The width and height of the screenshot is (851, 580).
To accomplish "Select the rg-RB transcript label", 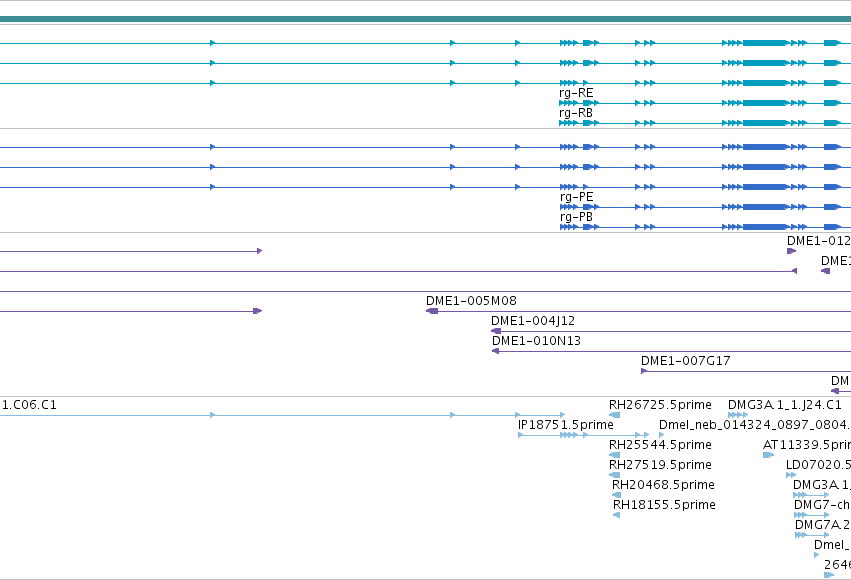I will [x=576, y=113].
